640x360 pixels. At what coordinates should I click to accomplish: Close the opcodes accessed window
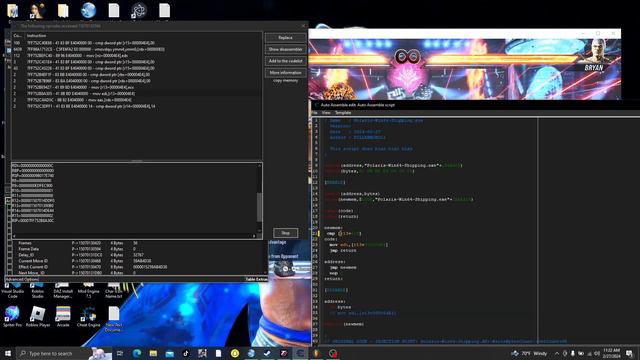coord(303,26)
